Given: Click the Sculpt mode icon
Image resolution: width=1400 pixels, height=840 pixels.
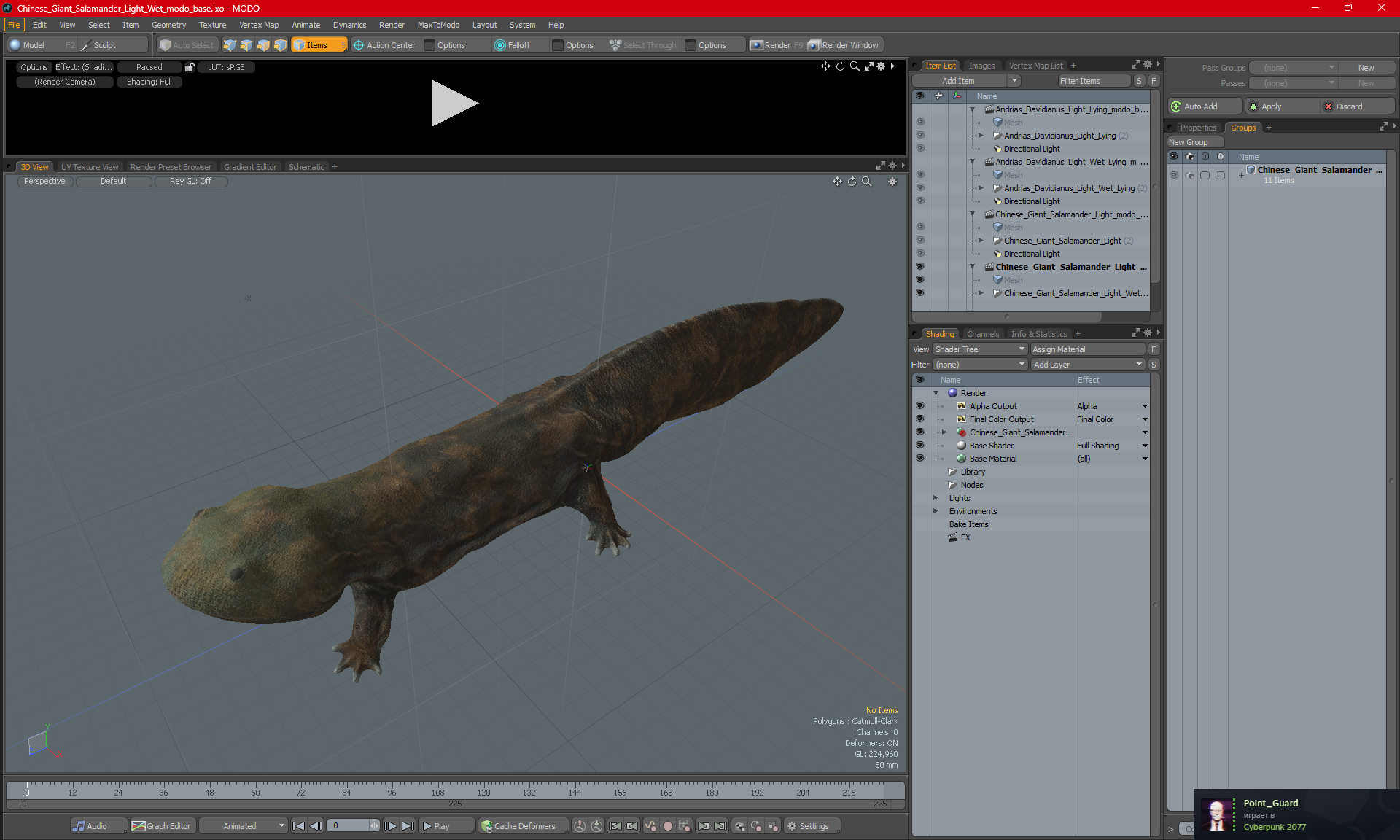Looking at the screenshot, I should [85, 45].
